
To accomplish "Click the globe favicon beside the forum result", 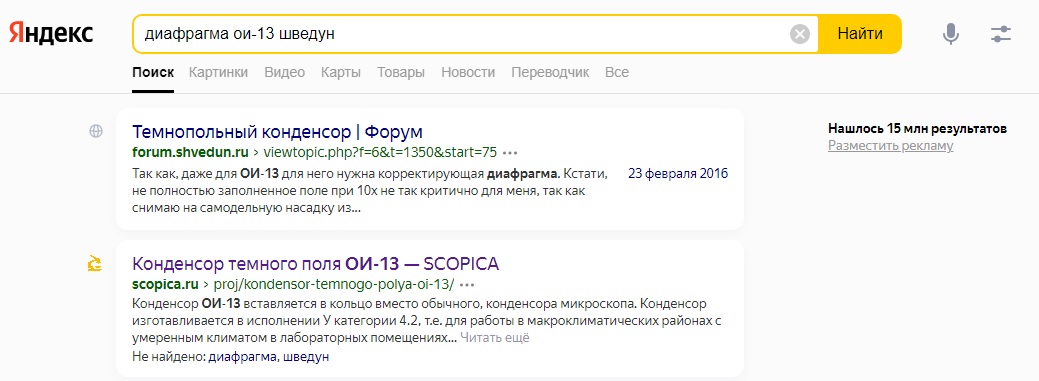I will click(96, 131).
